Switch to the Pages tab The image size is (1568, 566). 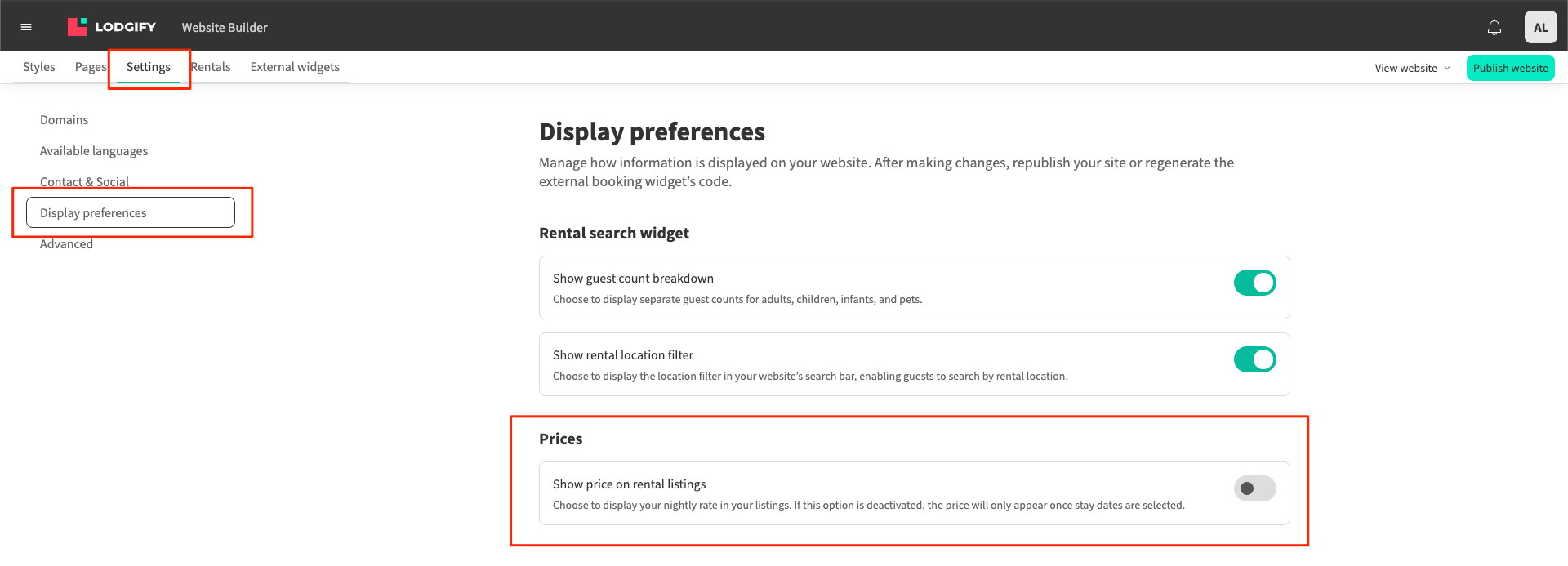(90, 67)
